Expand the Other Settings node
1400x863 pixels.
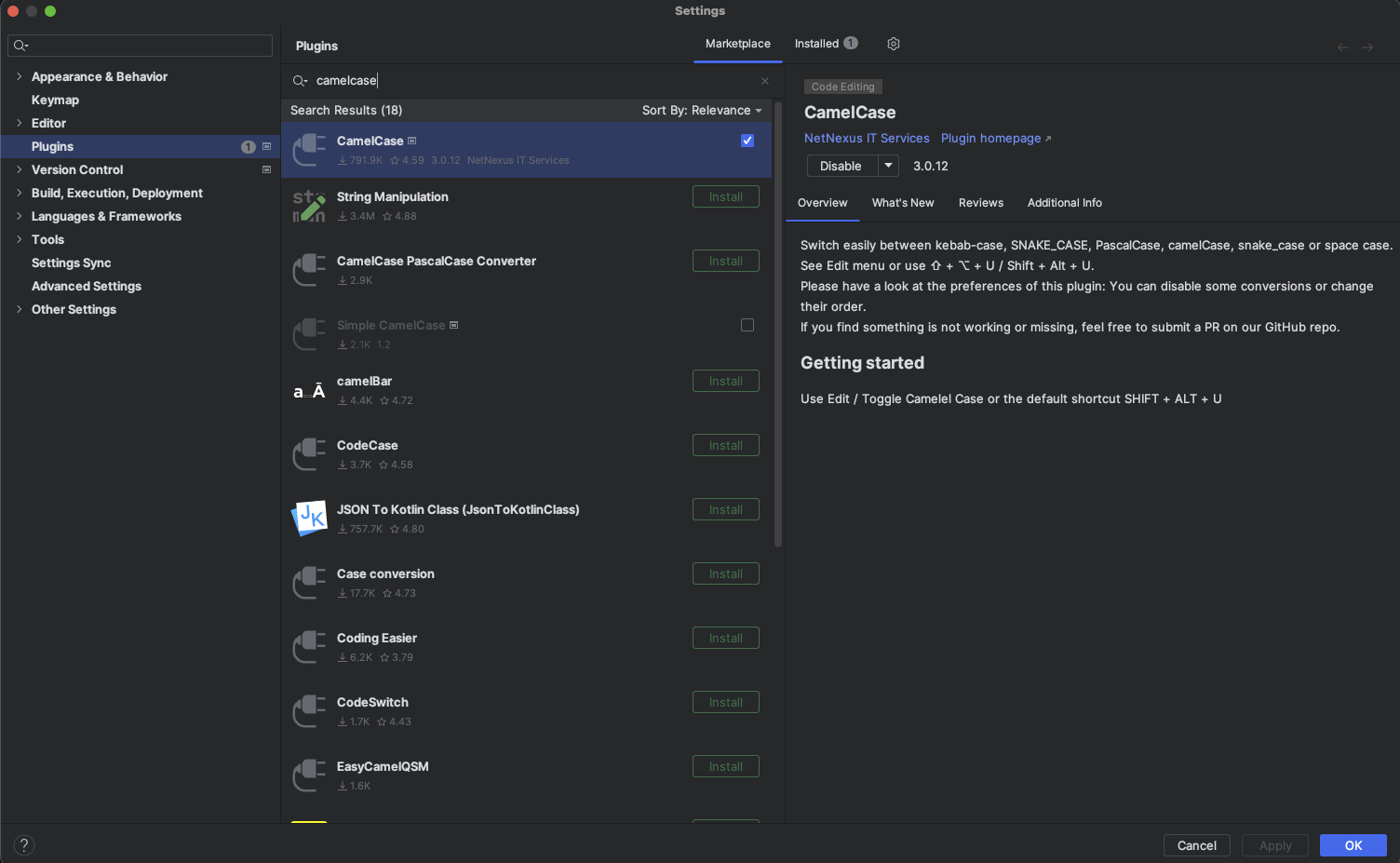click(x=19, y=309)
